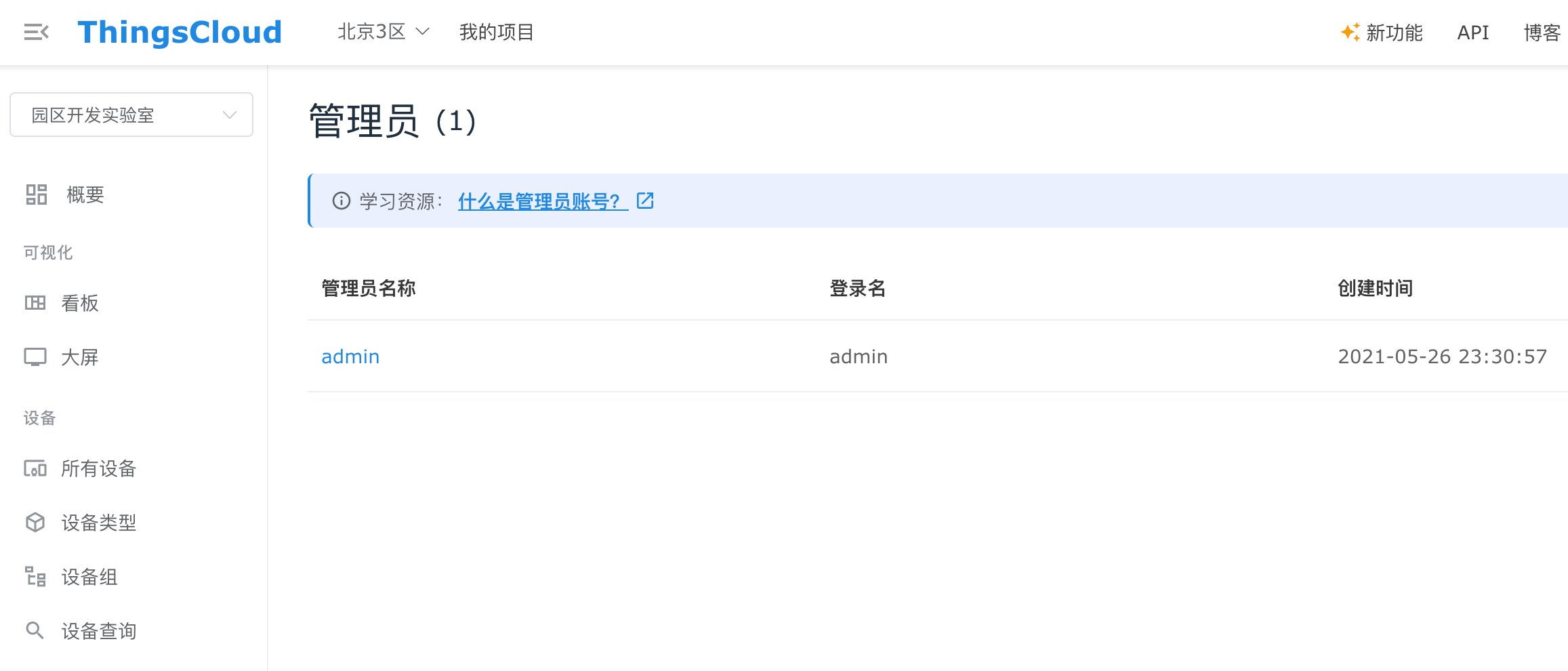Click the 大屏 monitor icon
The image size is (1568, 671).
pos(35,357)
